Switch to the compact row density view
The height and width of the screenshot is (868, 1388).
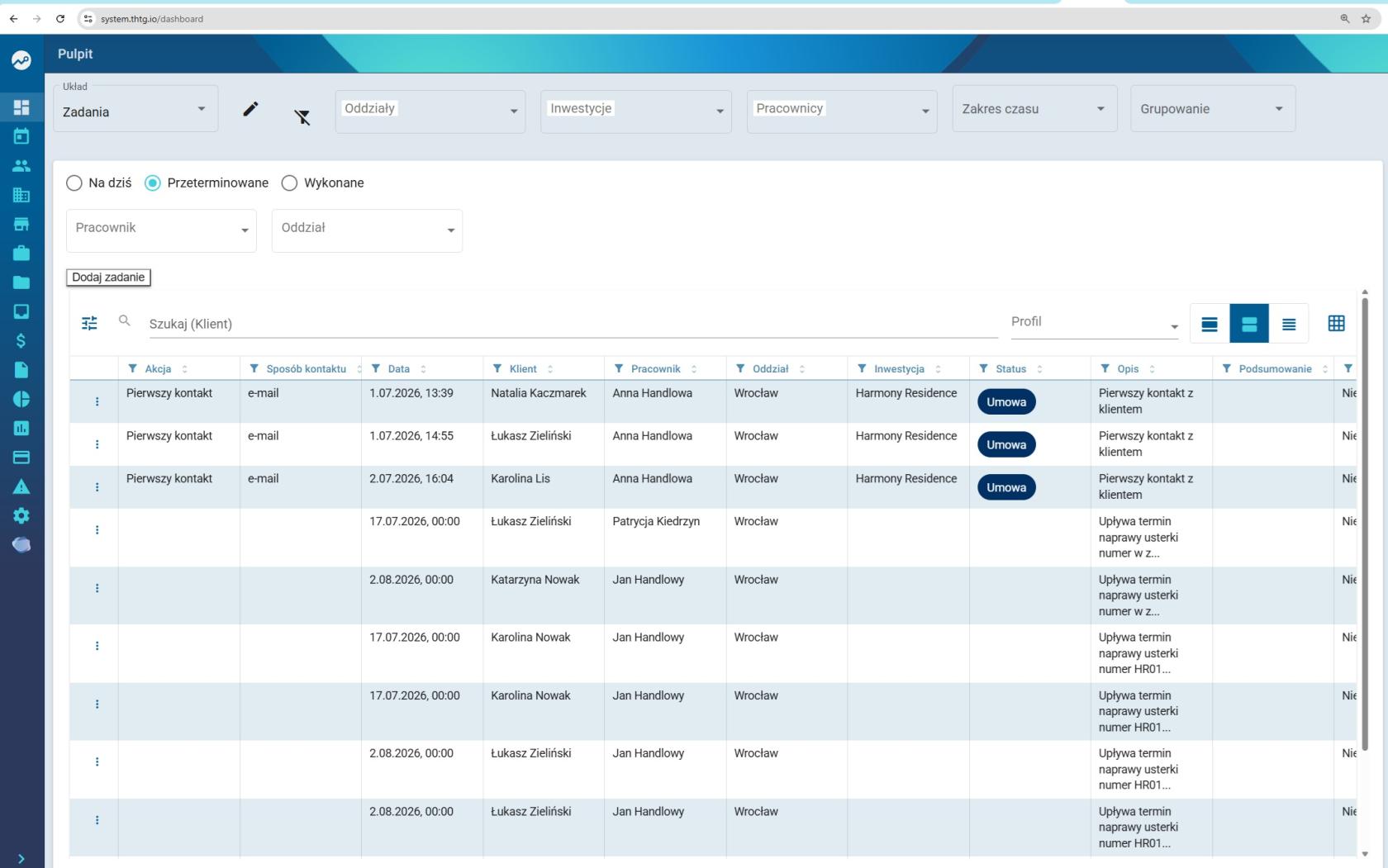point(1289,324)
